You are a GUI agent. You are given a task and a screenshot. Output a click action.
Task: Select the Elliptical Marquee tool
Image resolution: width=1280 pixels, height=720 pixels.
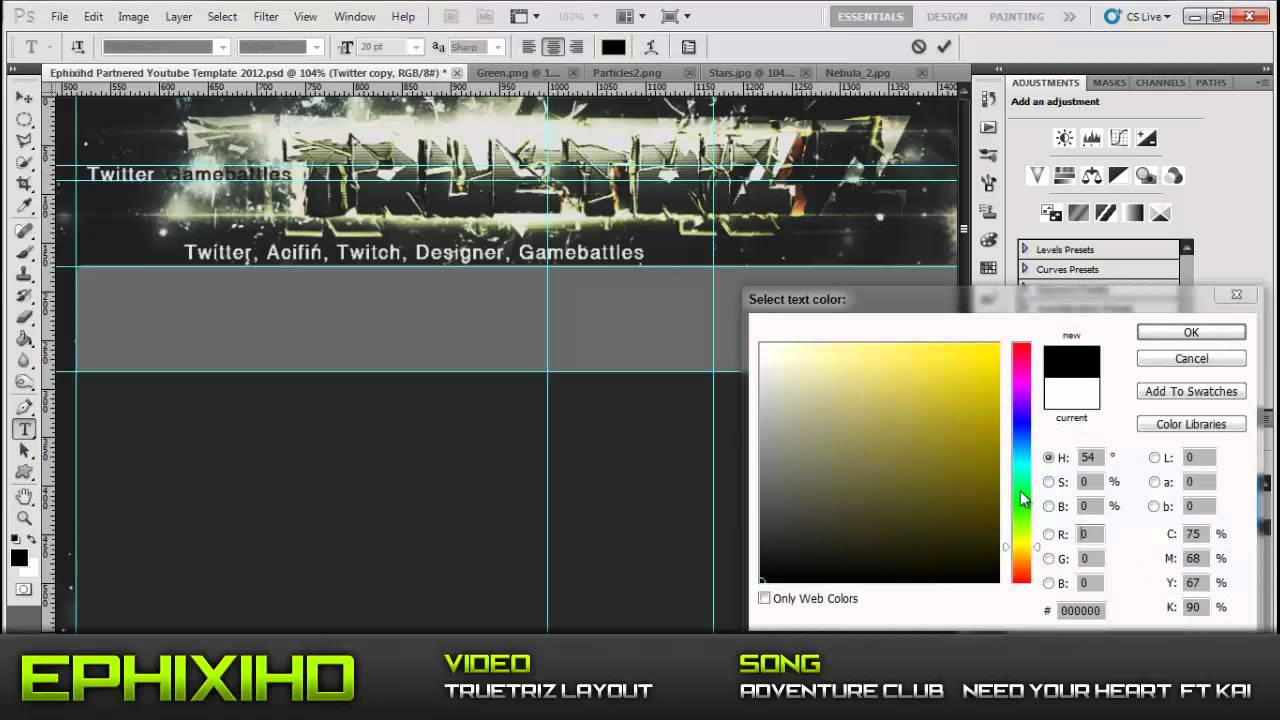pos(24,120)
